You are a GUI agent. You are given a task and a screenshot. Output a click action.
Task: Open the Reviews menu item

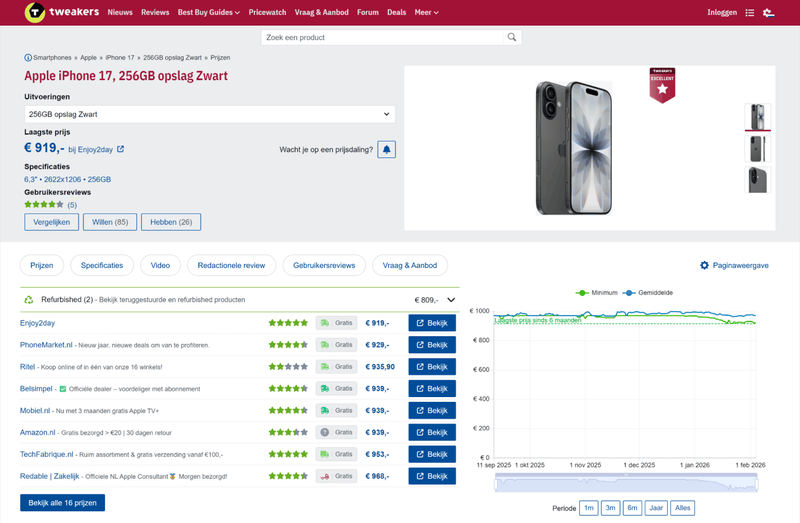coord(155,12)
